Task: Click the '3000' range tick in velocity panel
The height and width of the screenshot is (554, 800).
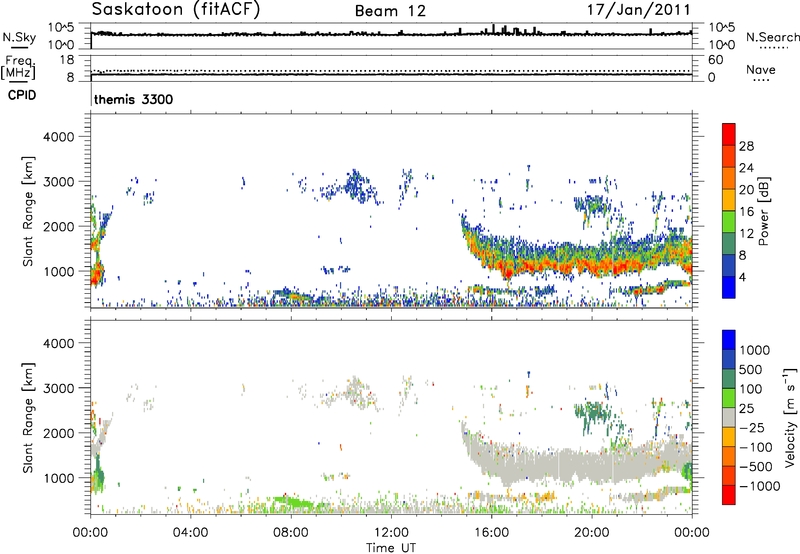Action: [59, 388]
